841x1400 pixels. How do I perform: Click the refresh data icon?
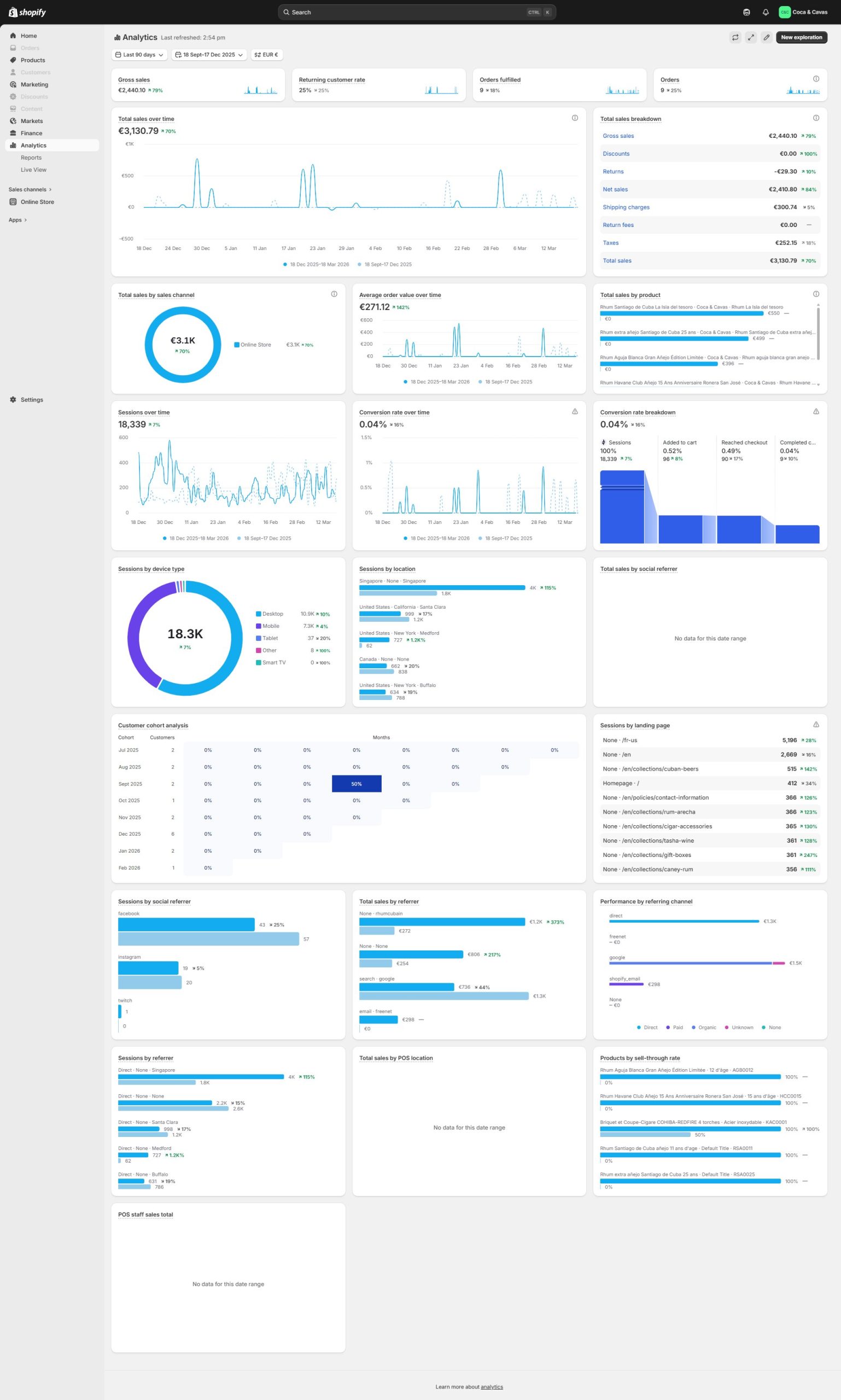pyautogui.click(x=735, y=37)
